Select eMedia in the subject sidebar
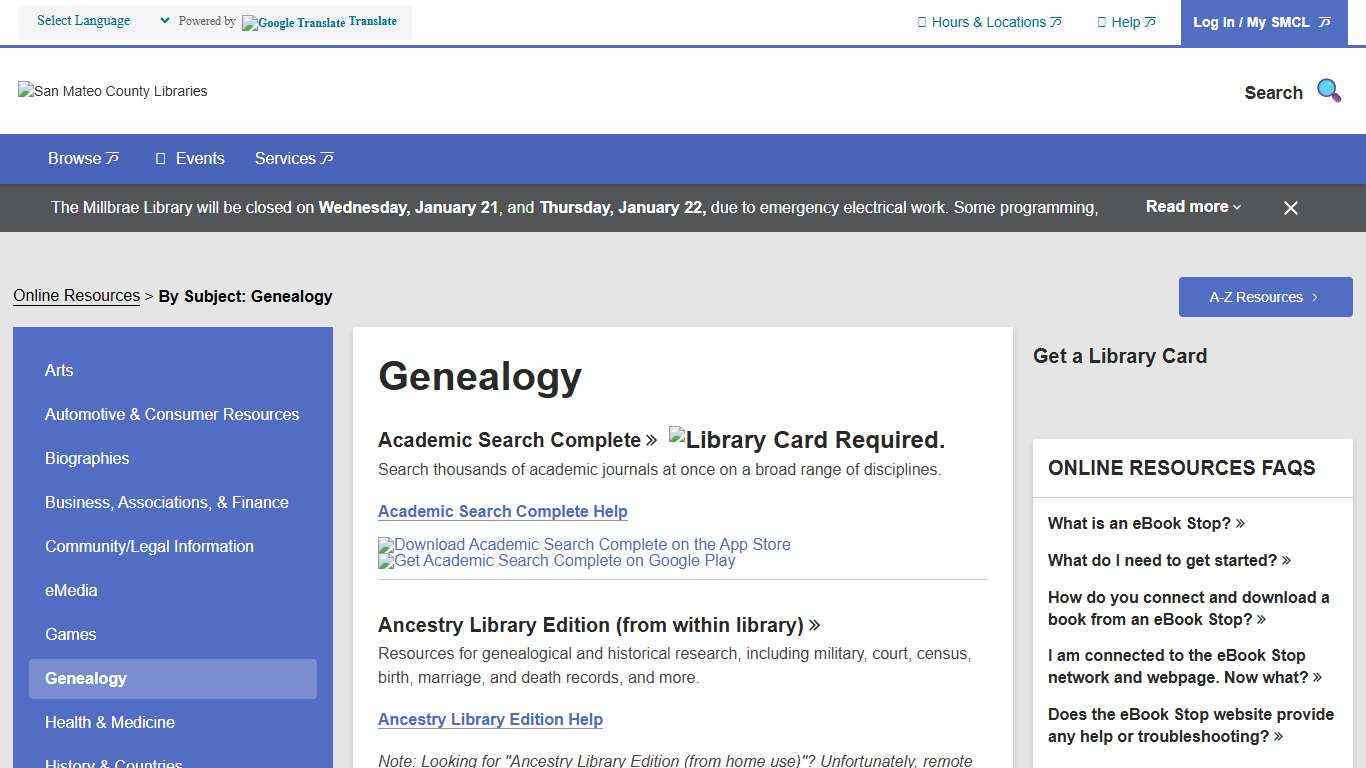This screenshot has width=1366, height=768. tap(71, 590)
